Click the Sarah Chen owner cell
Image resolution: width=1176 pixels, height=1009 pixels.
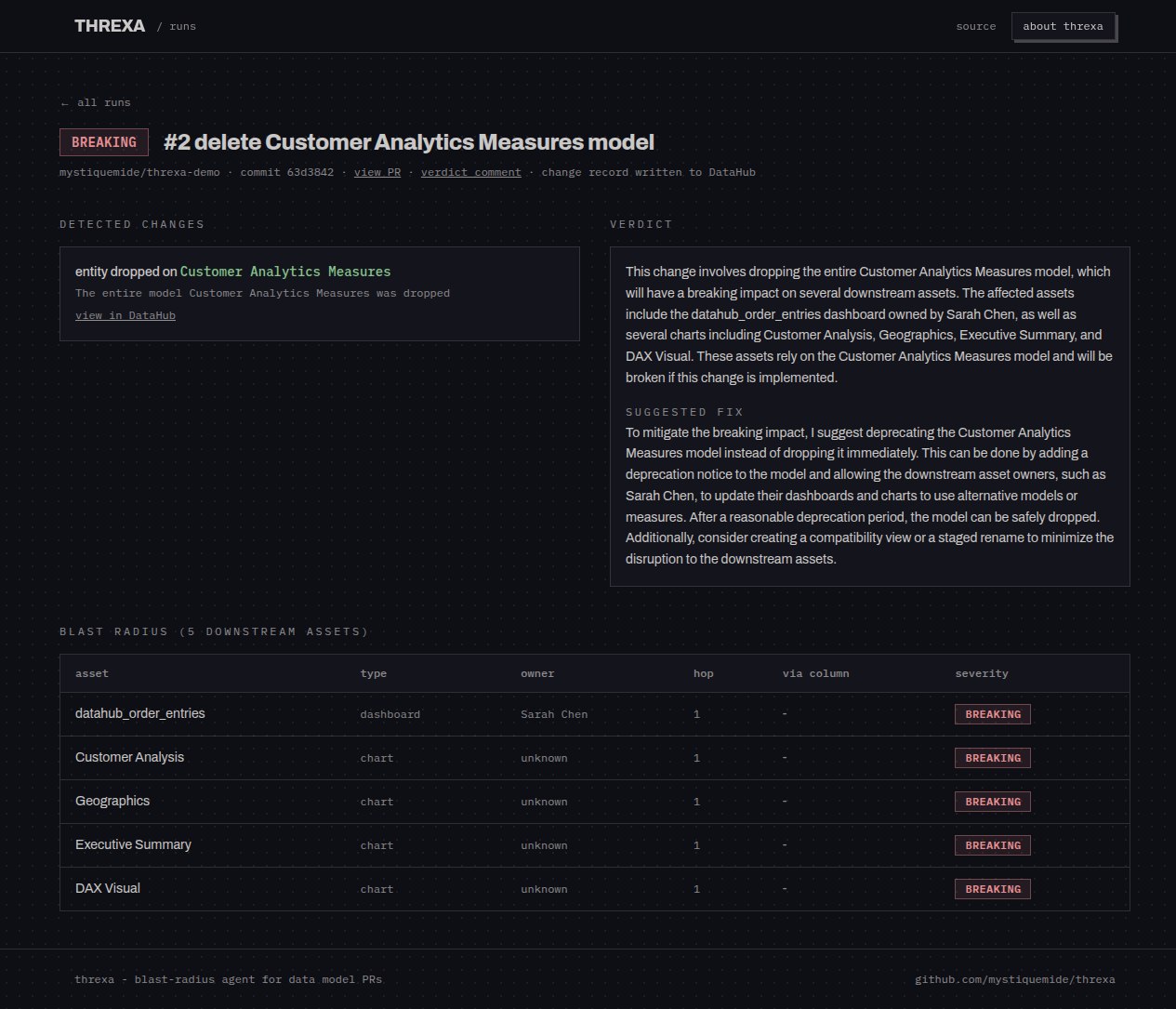click(x=554, y=714)
